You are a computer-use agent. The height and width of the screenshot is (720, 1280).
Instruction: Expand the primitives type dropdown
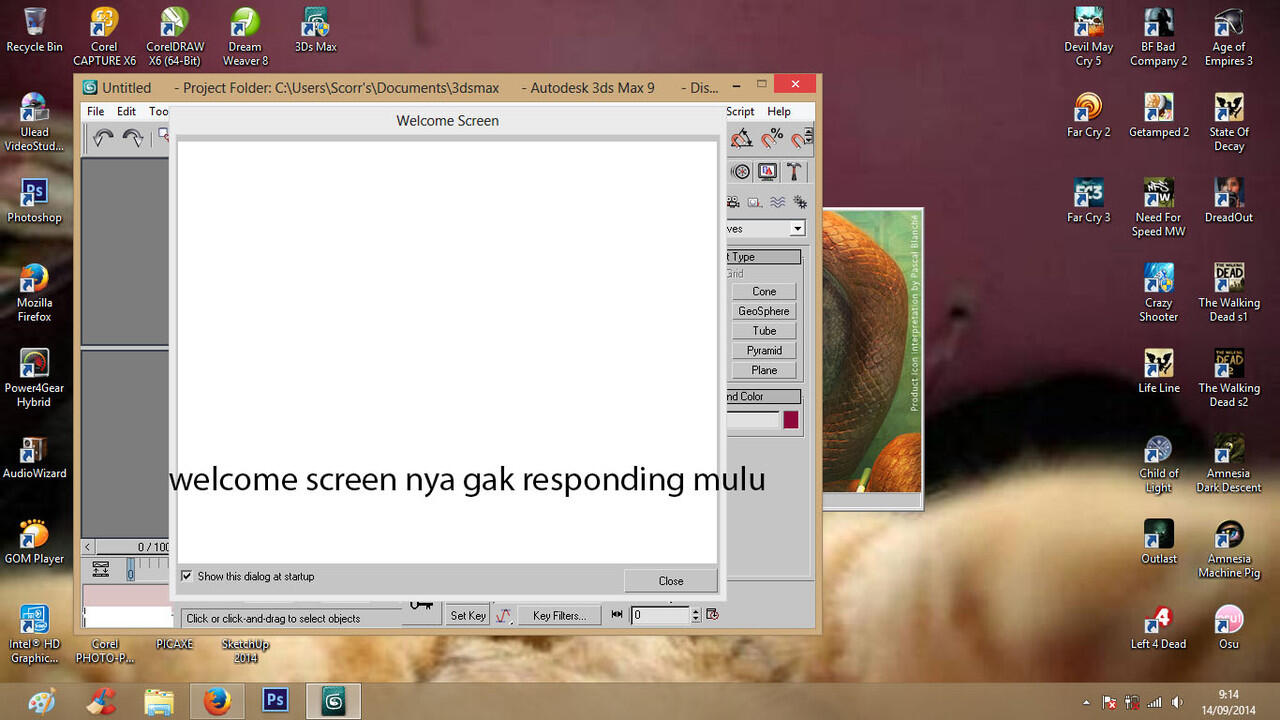[797, 229]
